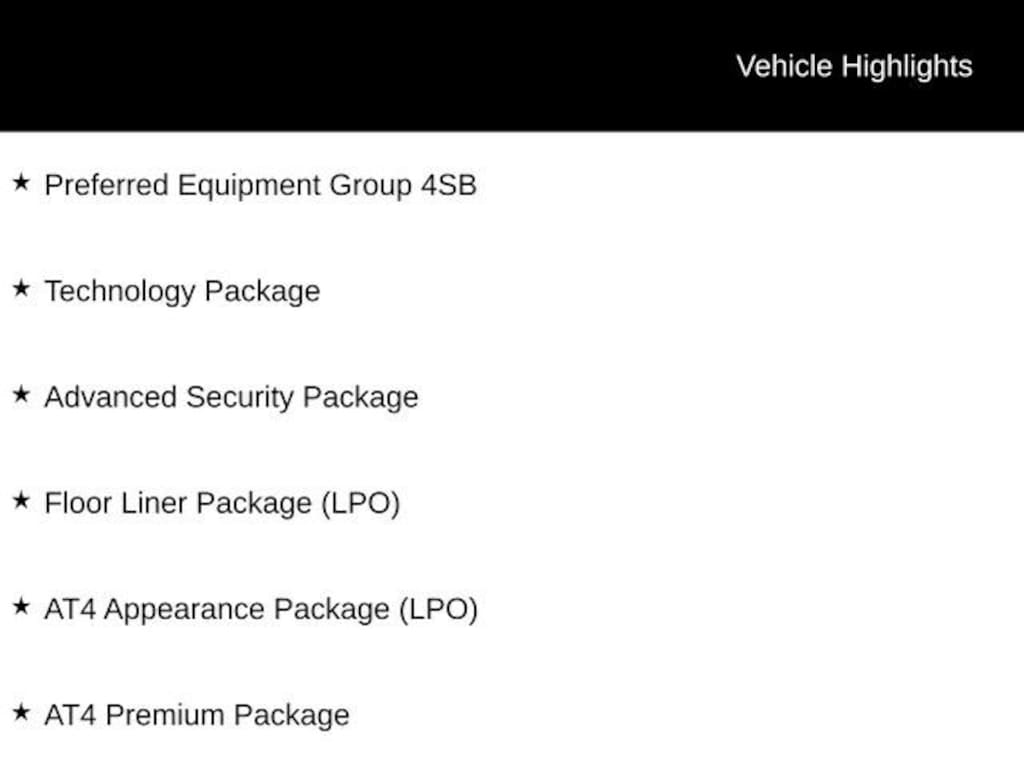This screenshot has width=1024, height=768.
Task: Click the word Premium in last item
Action: point(165,715)
